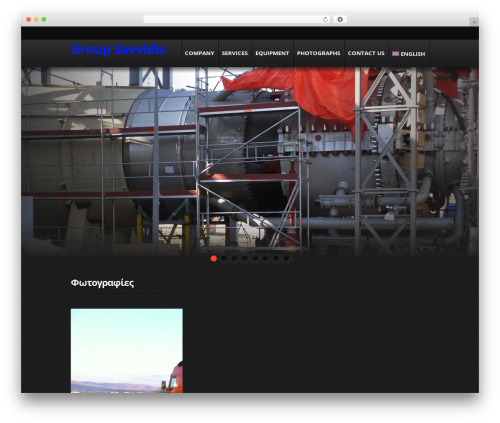Click the red close window dot
Screen dimensions: 500x423
click(29, 20)
